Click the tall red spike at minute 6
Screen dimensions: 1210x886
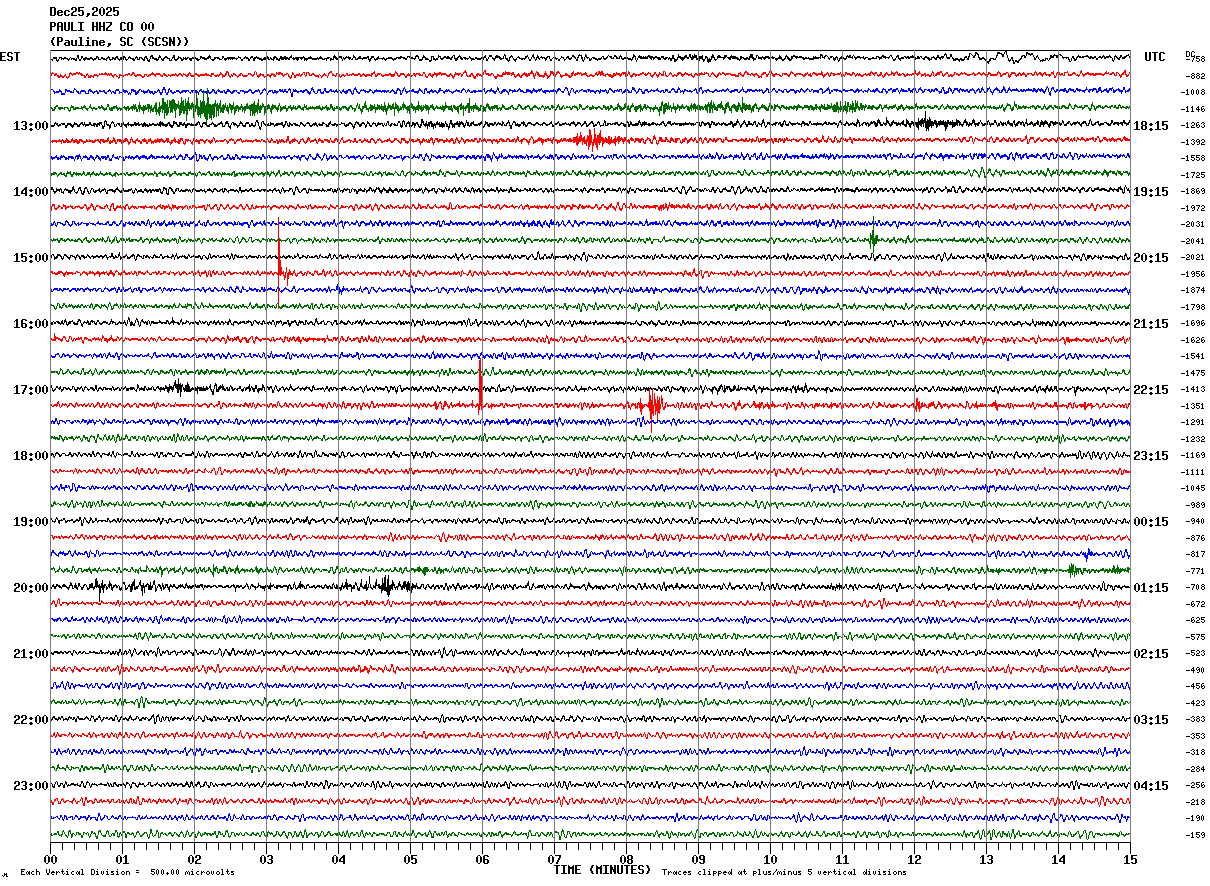pyautogui.click(x=481, y=385)
